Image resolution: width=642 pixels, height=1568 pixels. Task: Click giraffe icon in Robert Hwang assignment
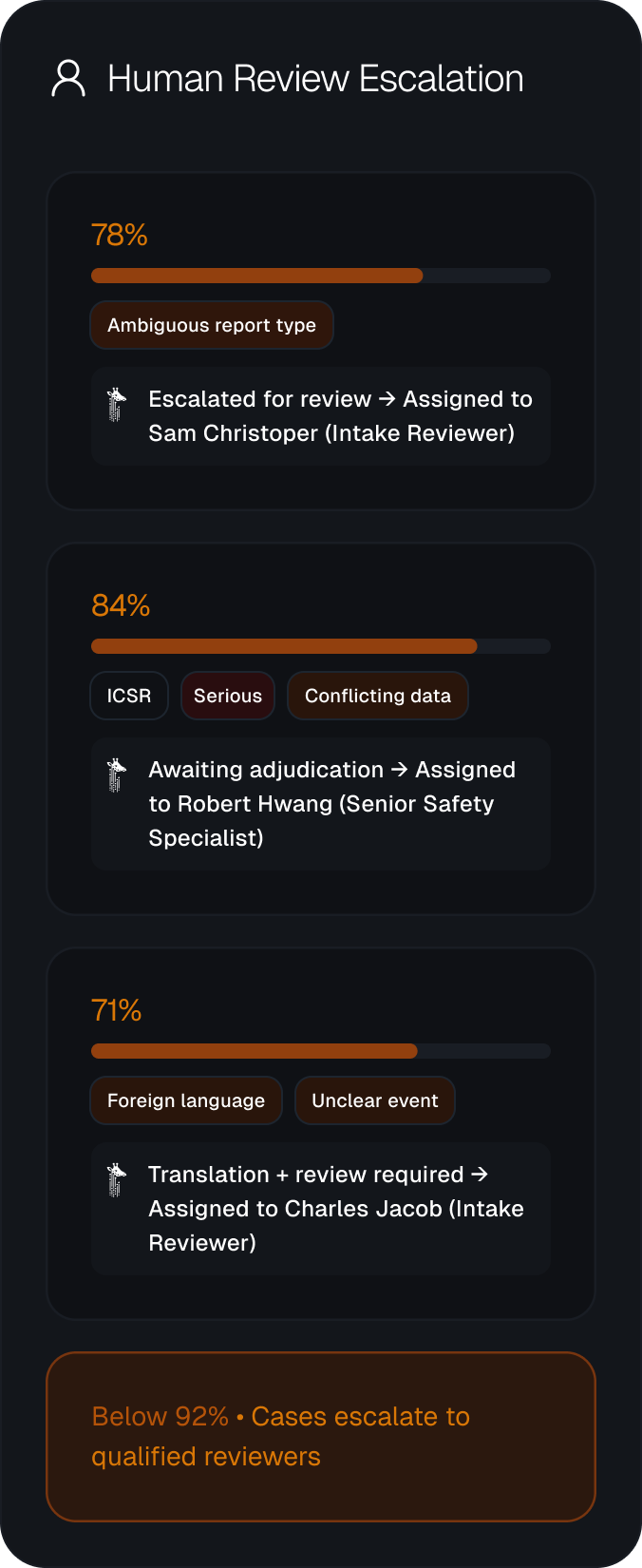117,774
